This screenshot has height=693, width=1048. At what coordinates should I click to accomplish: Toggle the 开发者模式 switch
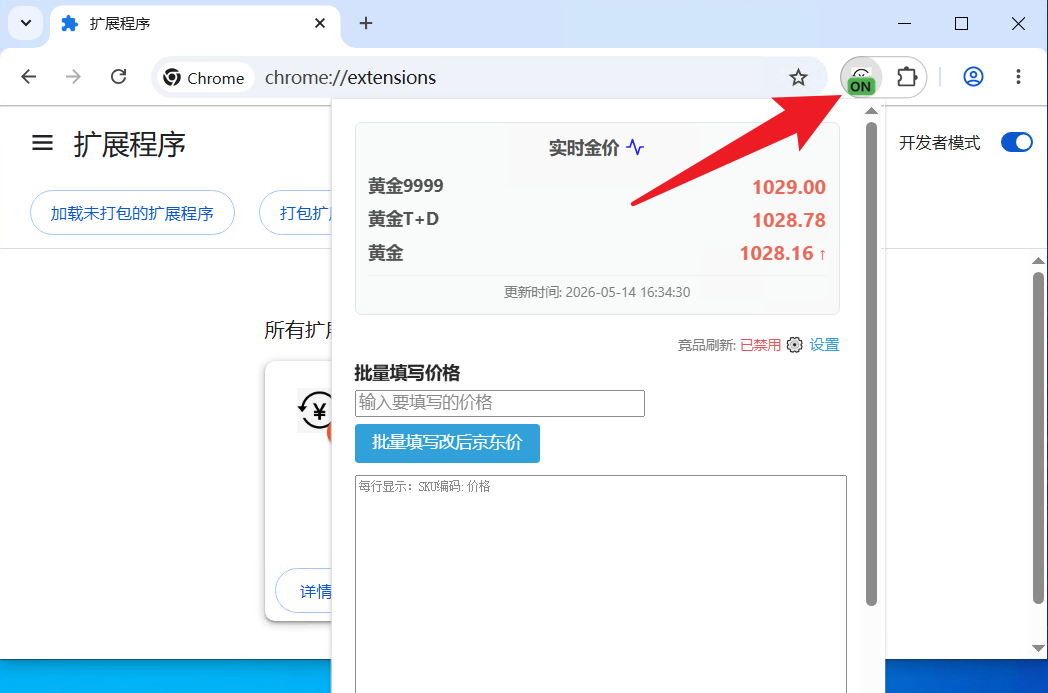coord(1017,142)
